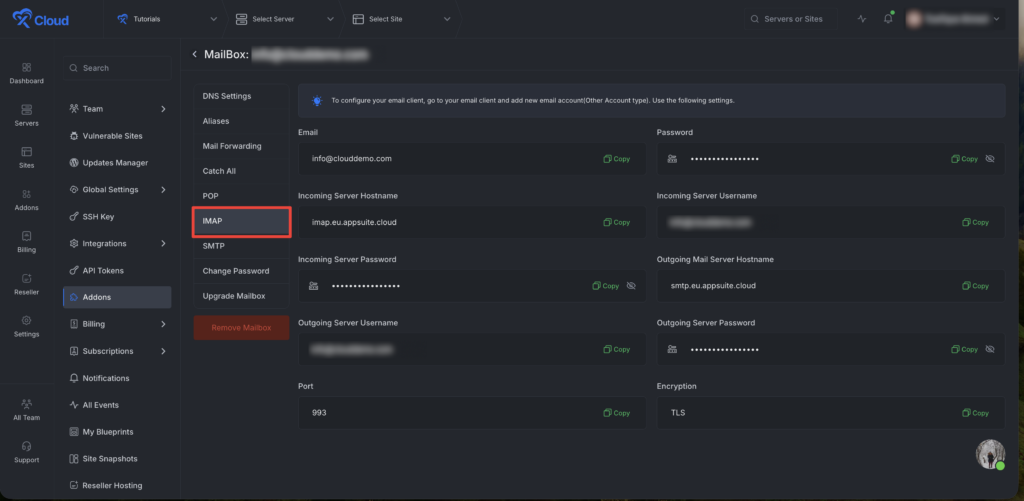Image resolution: width=1024 pixels, height=501 pixels.
Task: Click the Remove Mailbox button
Action: tap(241, 327)
